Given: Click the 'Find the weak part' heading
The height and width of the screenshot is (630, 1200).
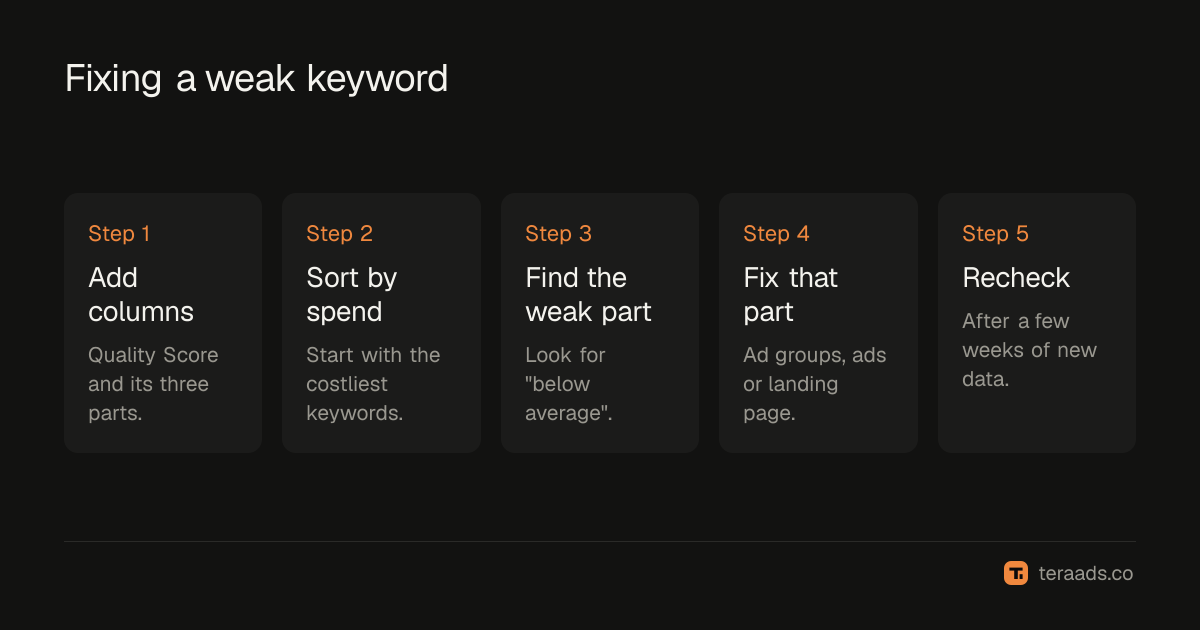Looking at the screenshot, I should [588, 295].
